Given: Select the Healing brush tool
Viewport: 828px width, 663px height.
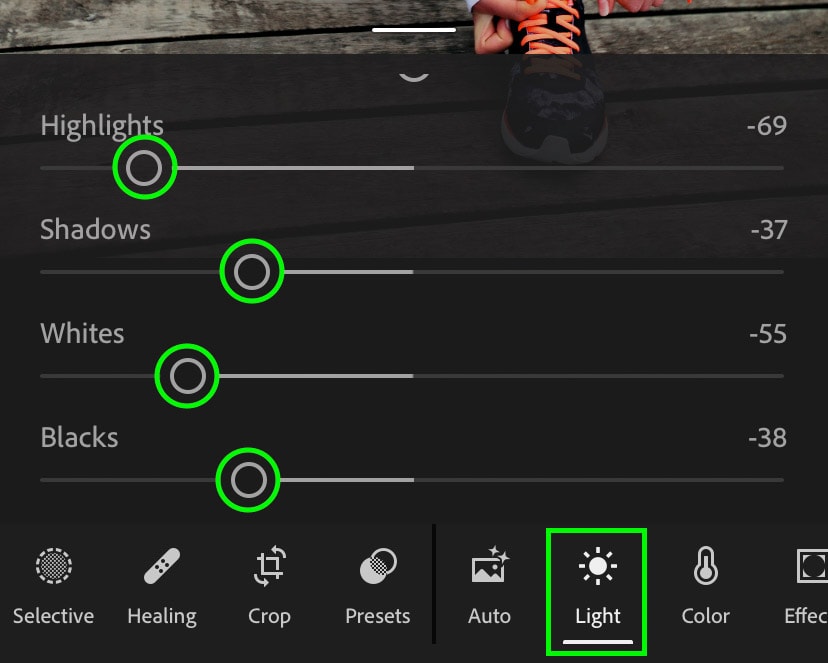Looking at the screenshot, I should coord(162,587).
